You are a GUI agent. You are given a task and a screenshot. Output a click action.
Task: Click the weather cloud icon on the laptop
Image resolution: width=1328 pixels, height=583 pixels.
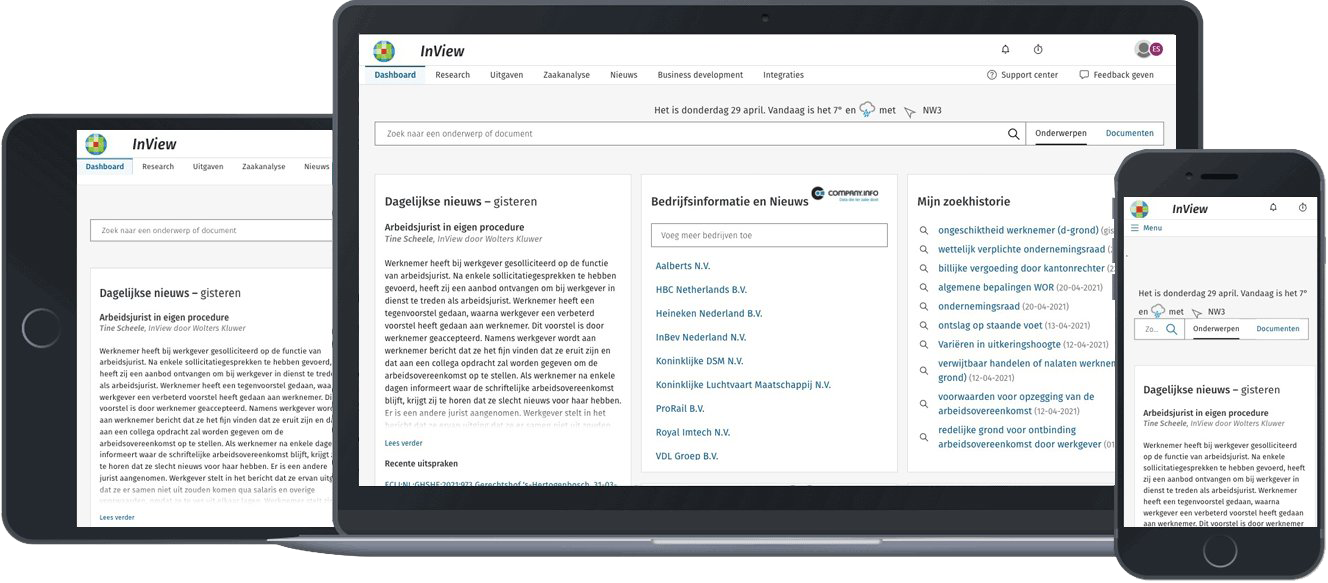867,110
